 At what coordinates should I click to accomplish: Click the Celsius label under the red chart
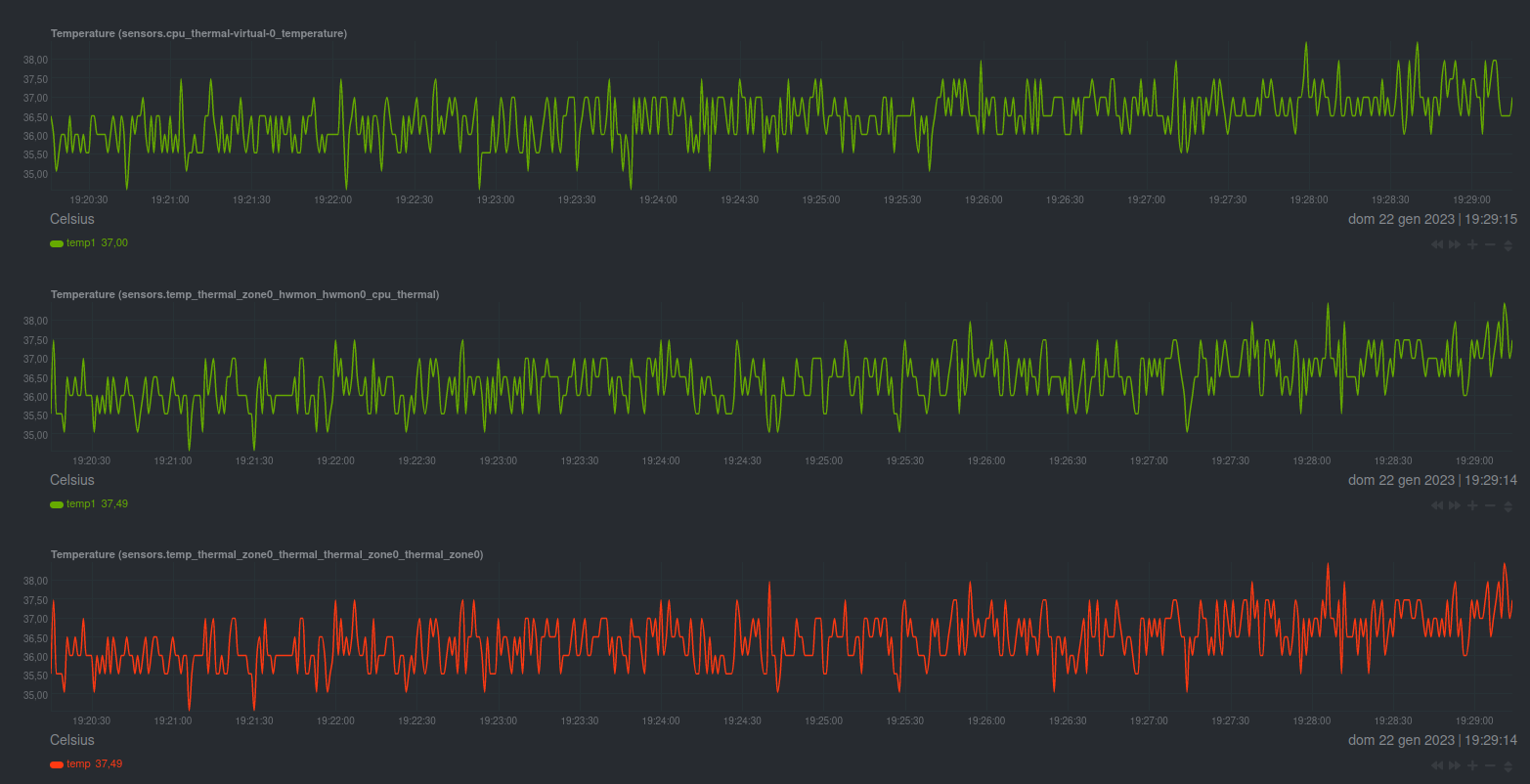point(72,740)
